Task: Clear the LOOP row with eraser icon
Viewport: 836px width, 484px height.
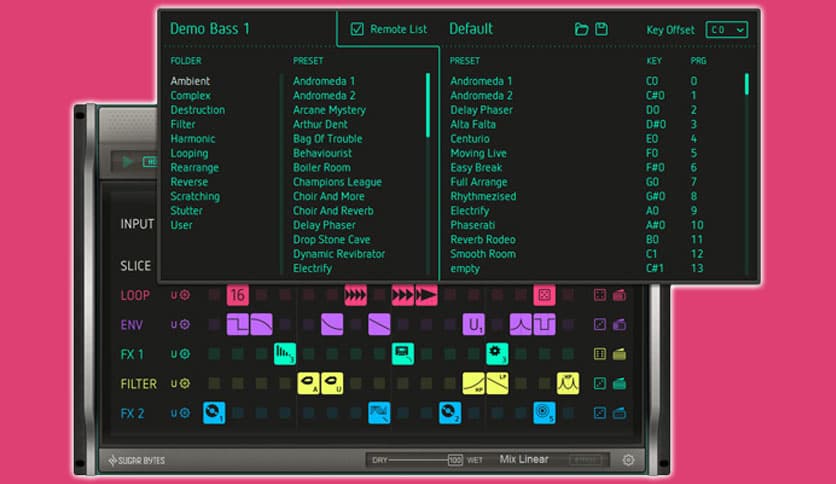Action: click(x=619, y=295)
